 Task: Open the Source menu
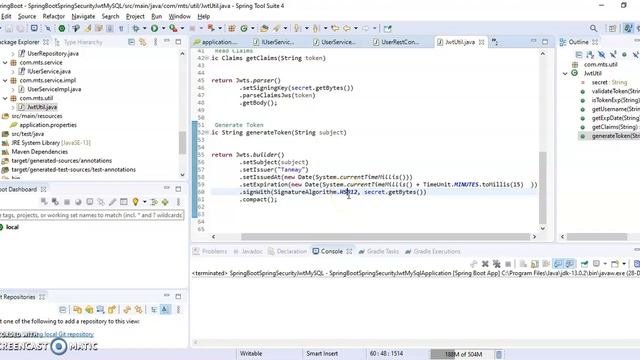pyautogui.click(x=27, y=16)
